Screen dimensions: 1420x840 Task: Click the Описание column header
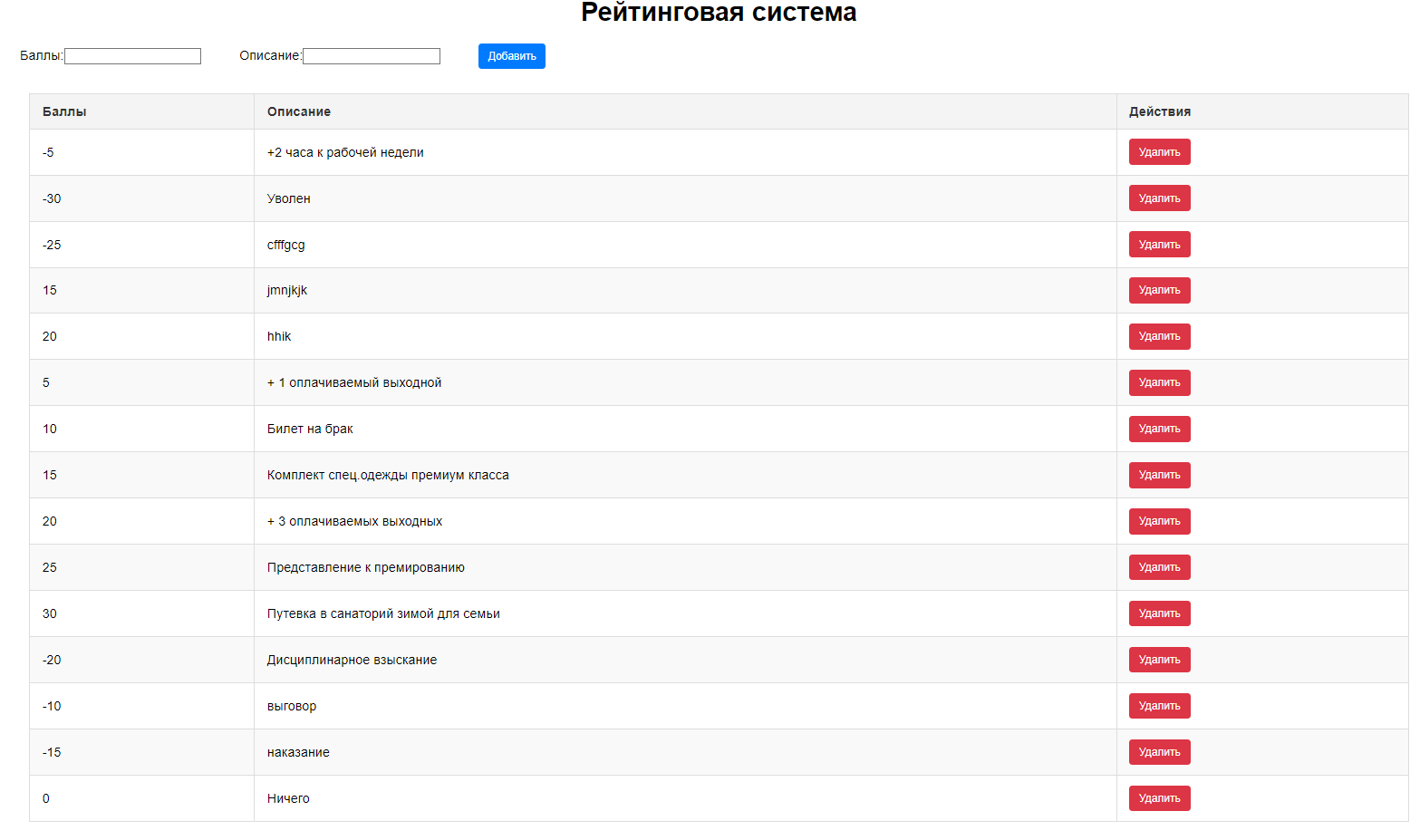pos(299,111)
